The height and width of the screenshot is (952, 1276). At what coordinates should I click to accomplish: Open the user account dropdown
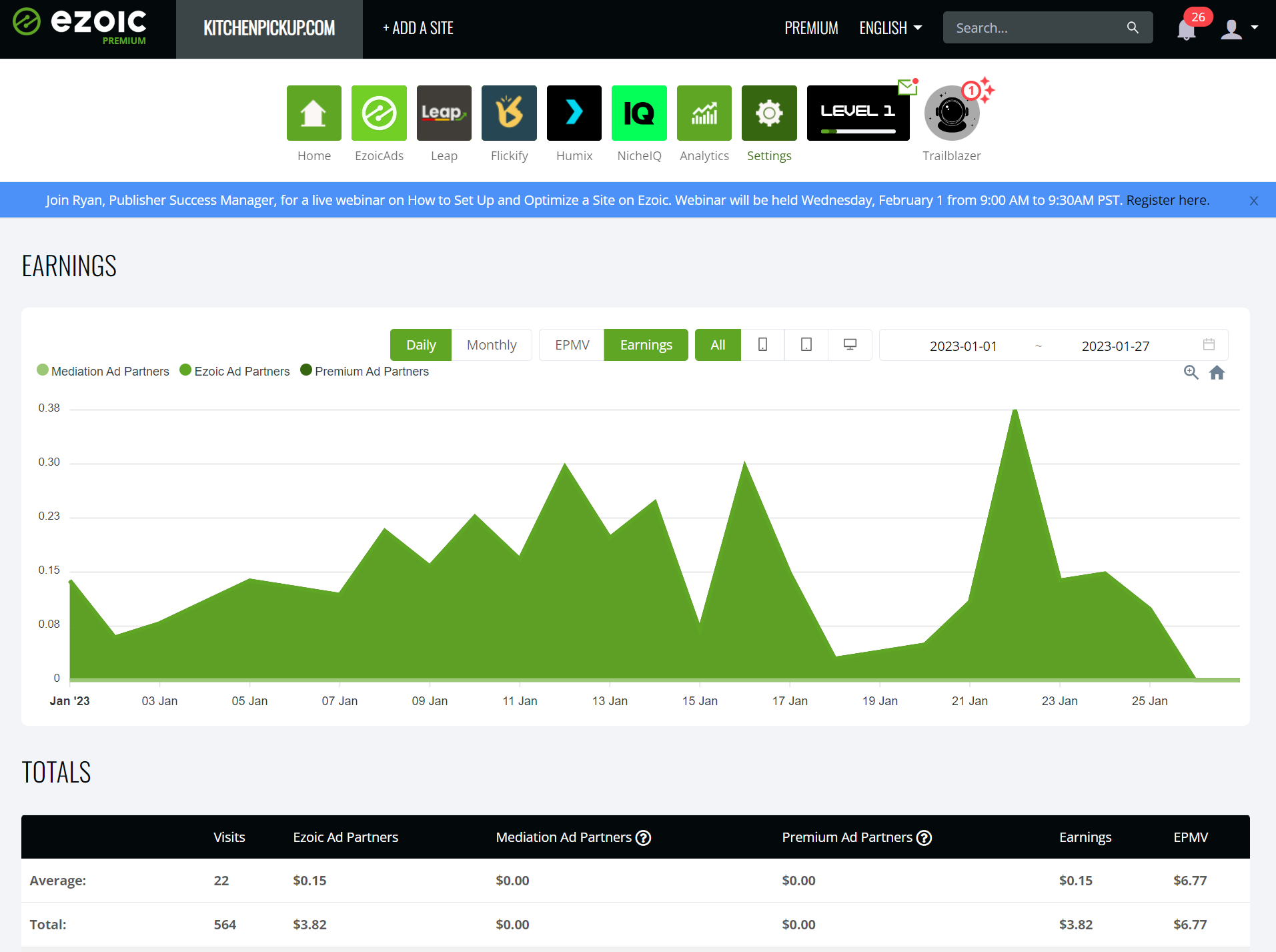coord(1239,28)
